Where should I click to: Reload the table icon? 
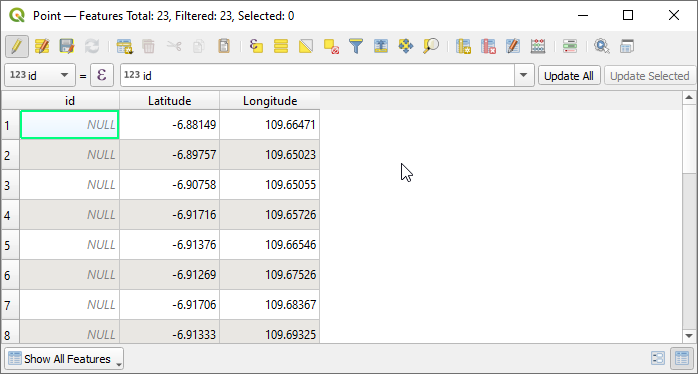[92, 46]
